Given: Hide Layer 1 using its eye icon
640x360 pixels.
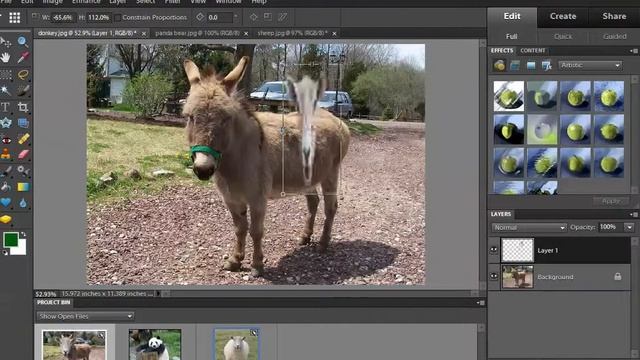Looking at the screenshot, I should pyautogui.click(x=493, y=250).
